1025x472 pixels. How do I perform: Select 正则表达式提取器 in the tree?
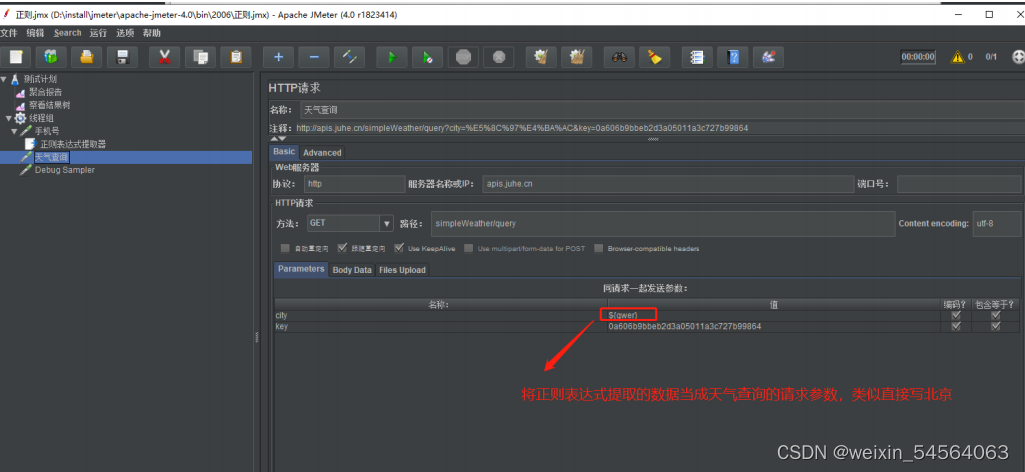tap(73, 144)
